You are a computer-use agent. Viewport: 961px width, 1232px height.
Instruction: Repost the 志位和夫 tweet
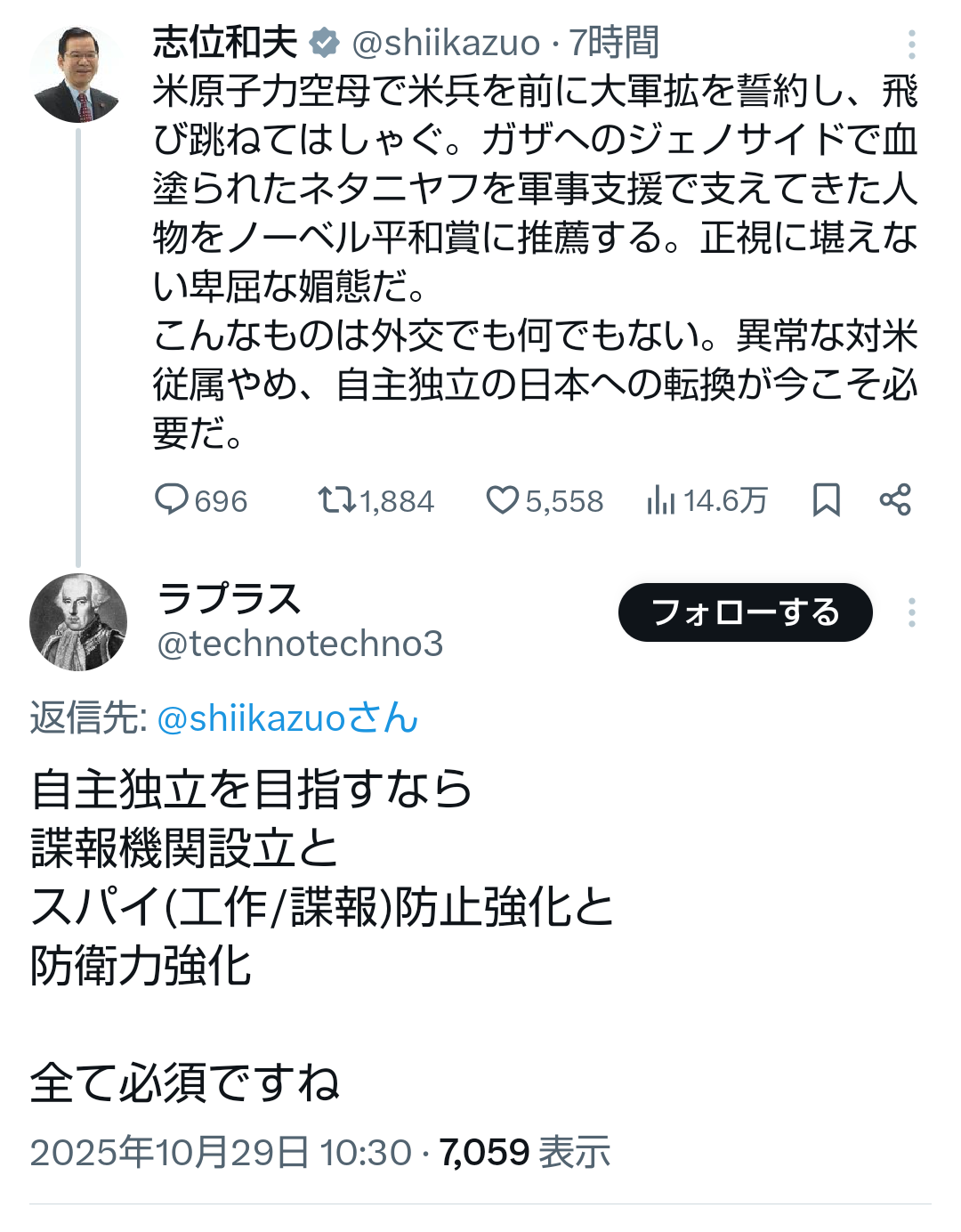(337, 499)
